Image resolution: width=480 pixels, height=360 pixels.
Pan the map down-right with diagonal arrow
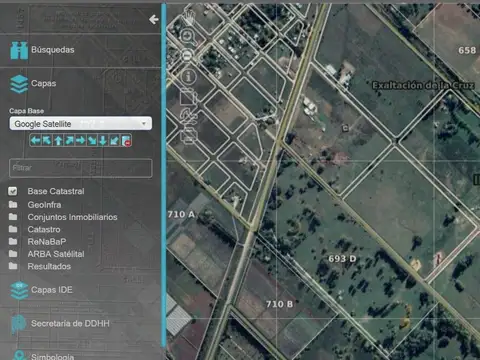pyautogui.click(x=92, y=140)
